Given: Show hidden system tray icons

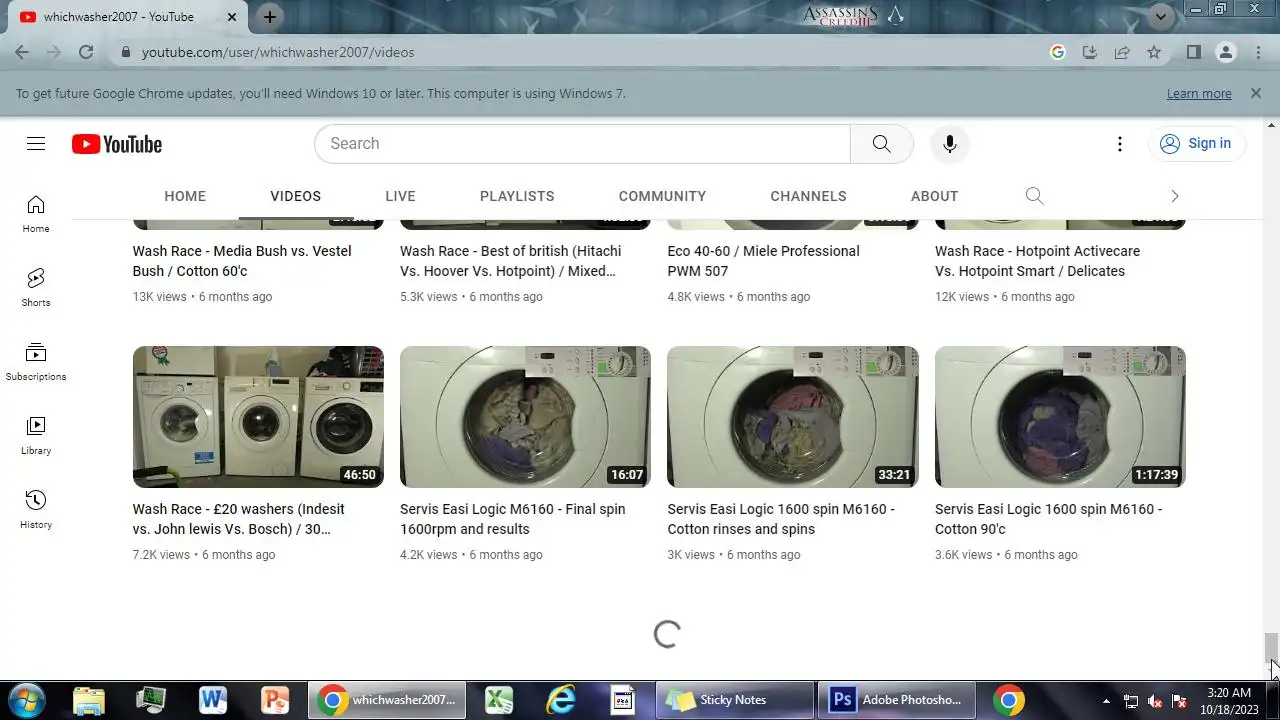Looking at the screenshot, I should point(1106,701).
